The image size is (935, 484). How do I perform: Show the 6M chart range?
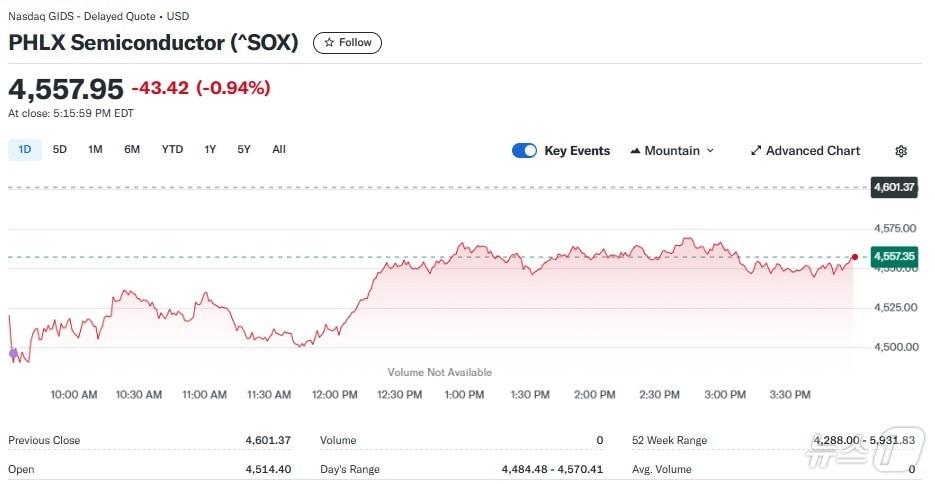tap(132, 150)
